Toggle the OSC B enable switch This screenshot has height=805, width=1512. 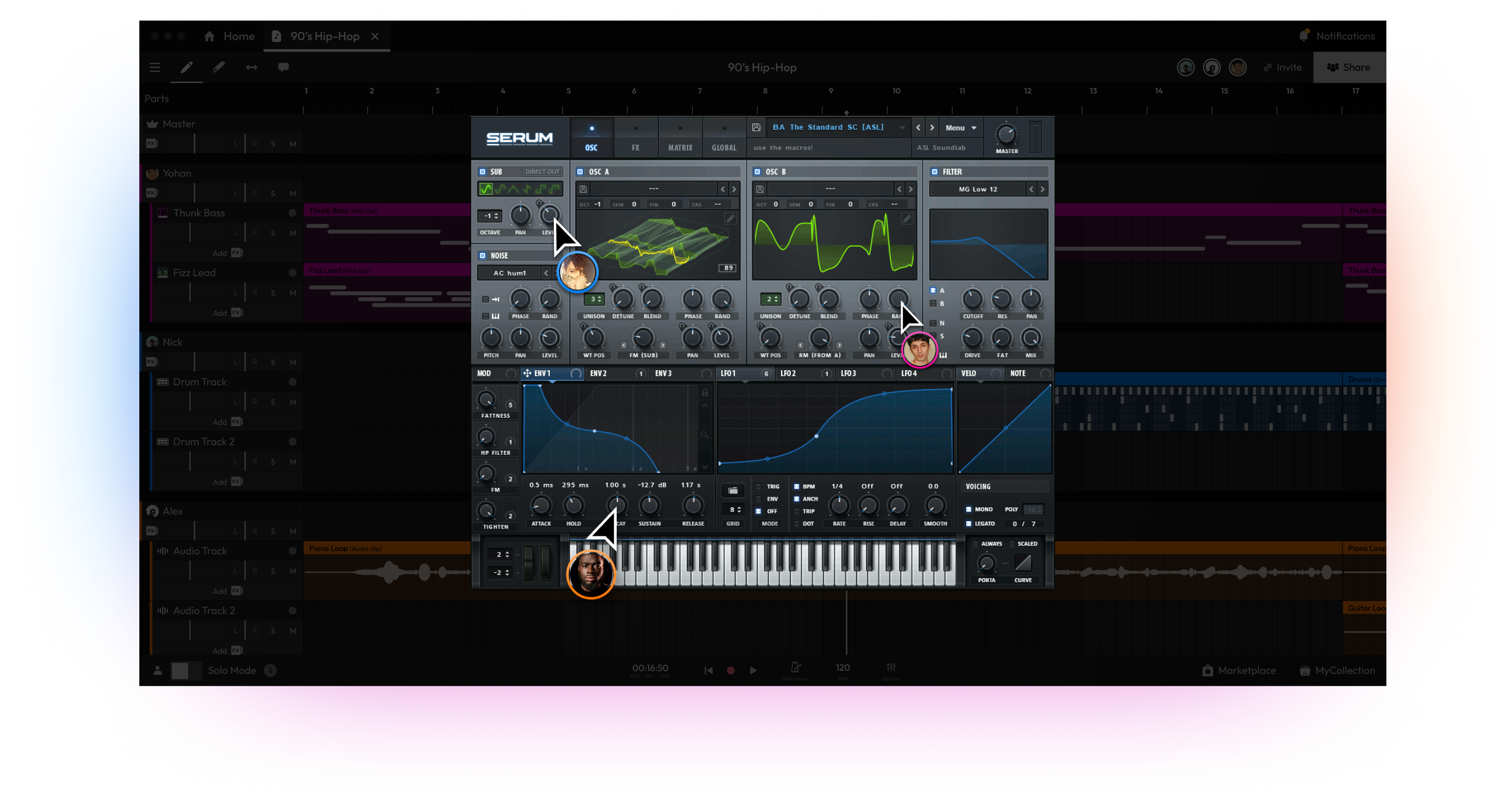pos(757,172)
